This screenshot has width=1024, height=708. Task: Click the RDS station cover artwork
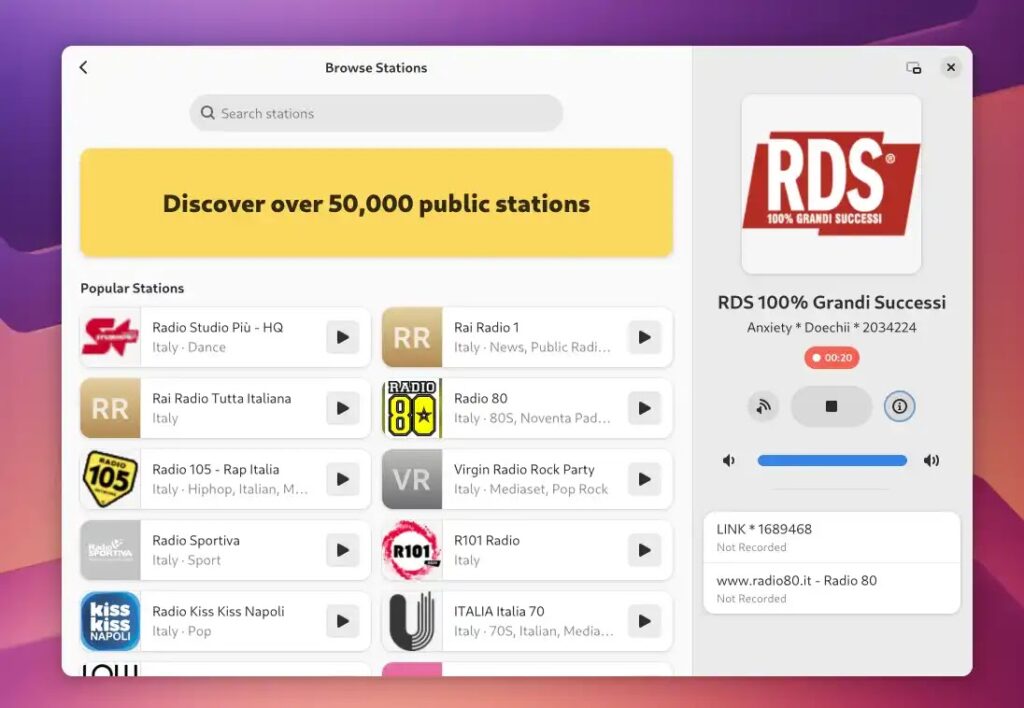(831, 184)
